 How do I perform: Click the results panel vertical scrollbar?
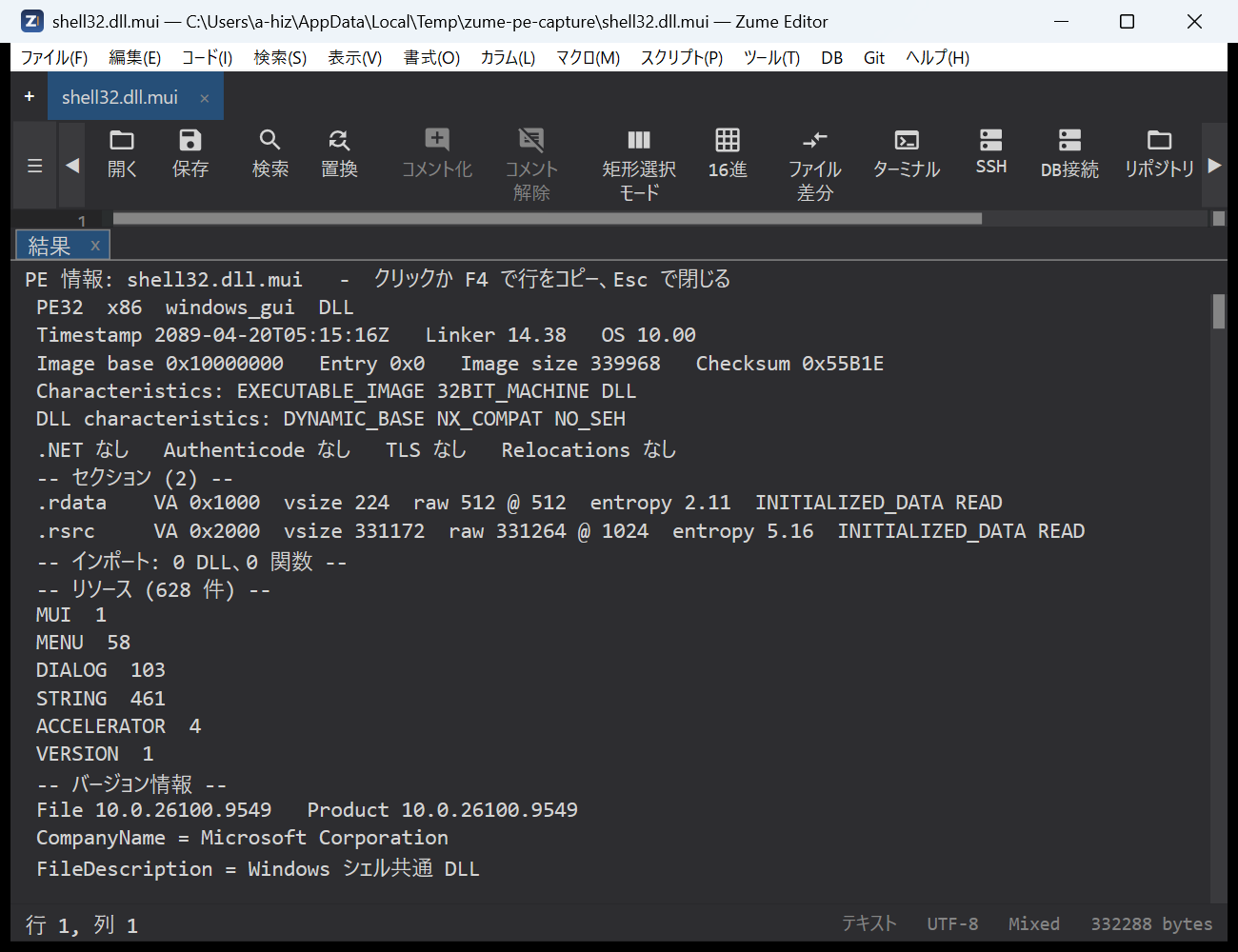pos(1219,597)
